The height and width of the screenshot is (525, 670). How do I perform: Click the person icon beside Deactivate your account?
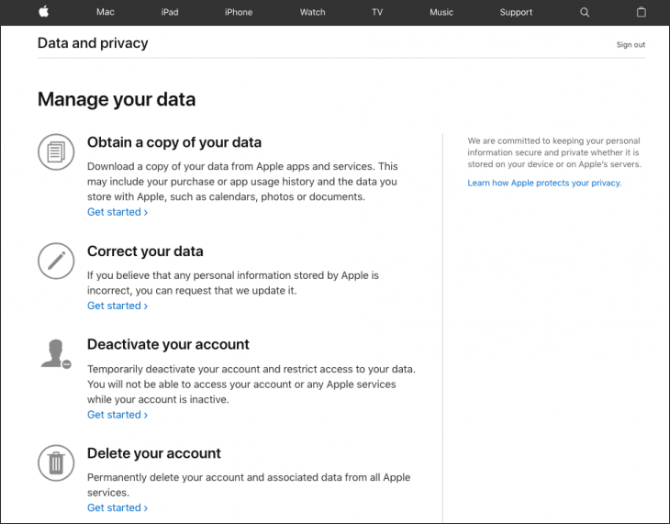coord(56,354)
